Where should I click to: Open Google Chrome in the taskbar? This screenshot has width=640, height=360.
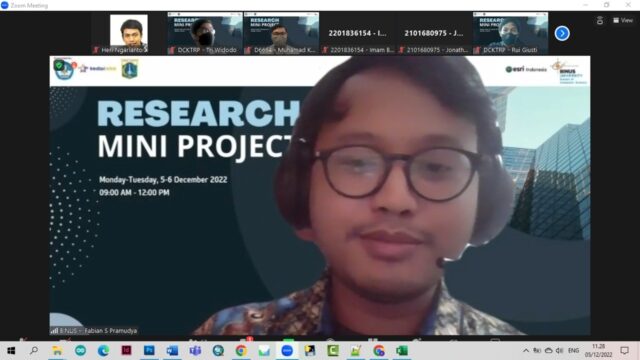[241, 351]
